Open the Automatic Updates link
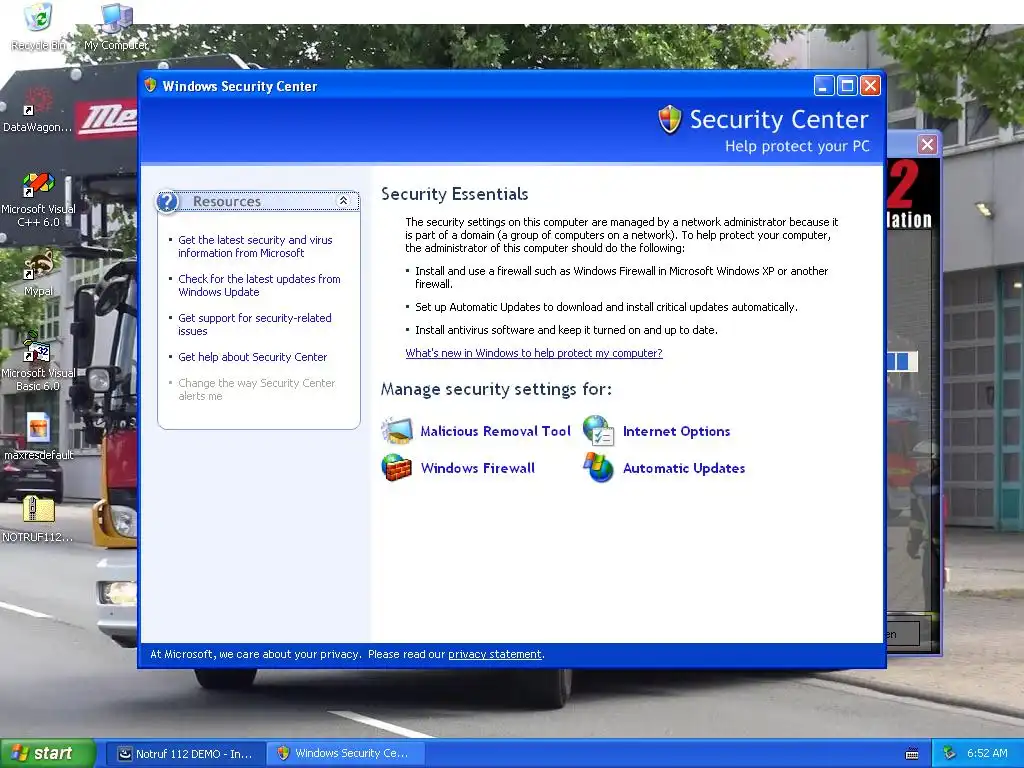 click(x=684, y=468)
